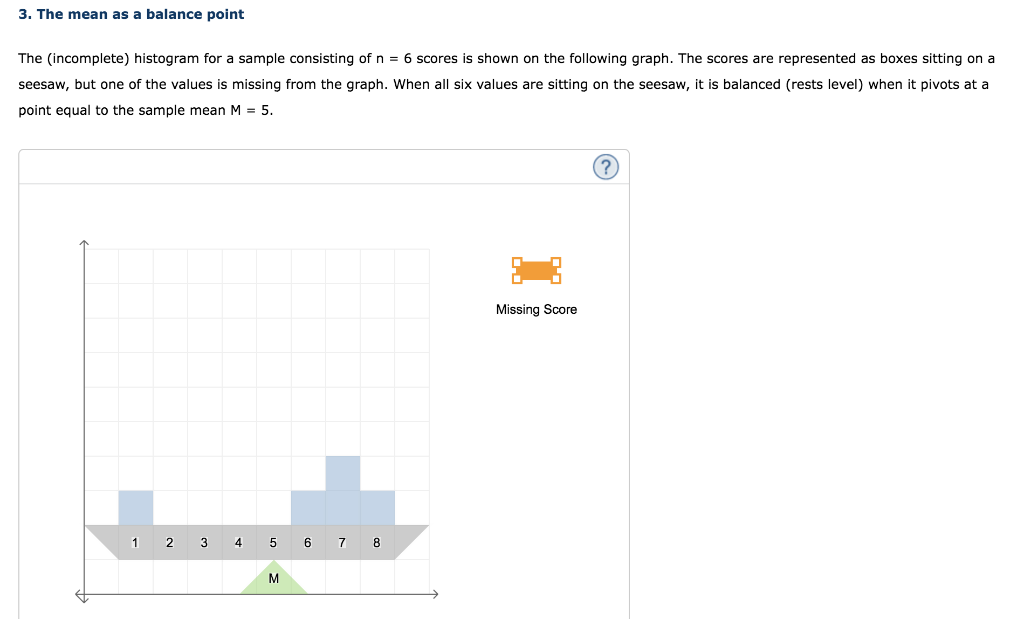
Task: Select the top stacked box above 7
Action: [x=341, y=472]
